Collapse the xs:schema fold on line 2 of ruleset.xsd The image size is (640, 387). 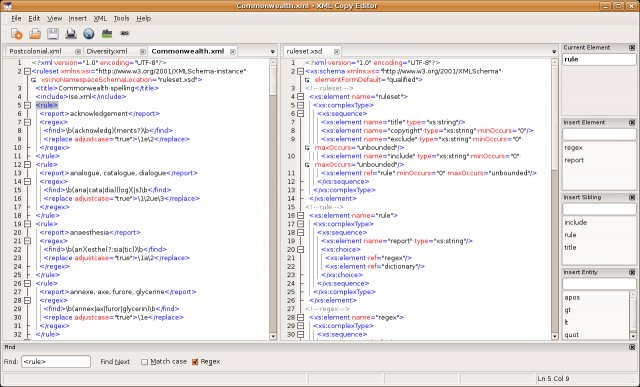point(300,71)
